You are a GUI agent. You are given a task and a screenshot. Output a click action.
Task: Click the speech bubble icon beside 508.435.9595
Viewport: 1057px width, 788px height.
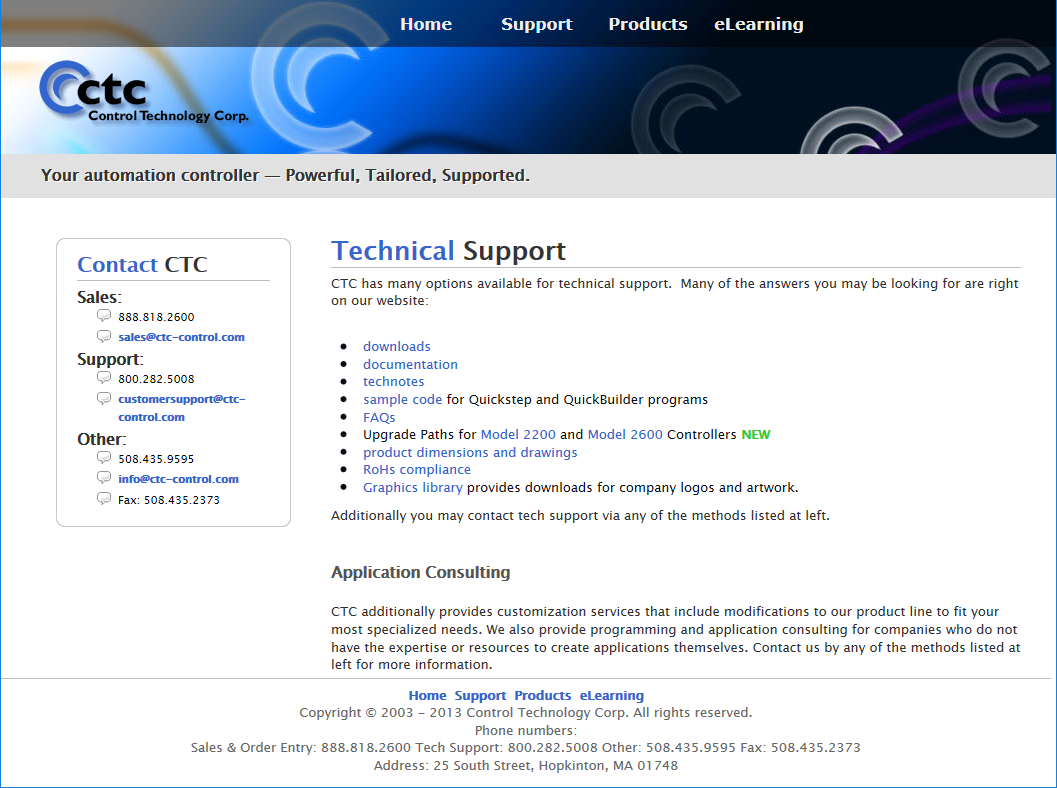(104, 458)
